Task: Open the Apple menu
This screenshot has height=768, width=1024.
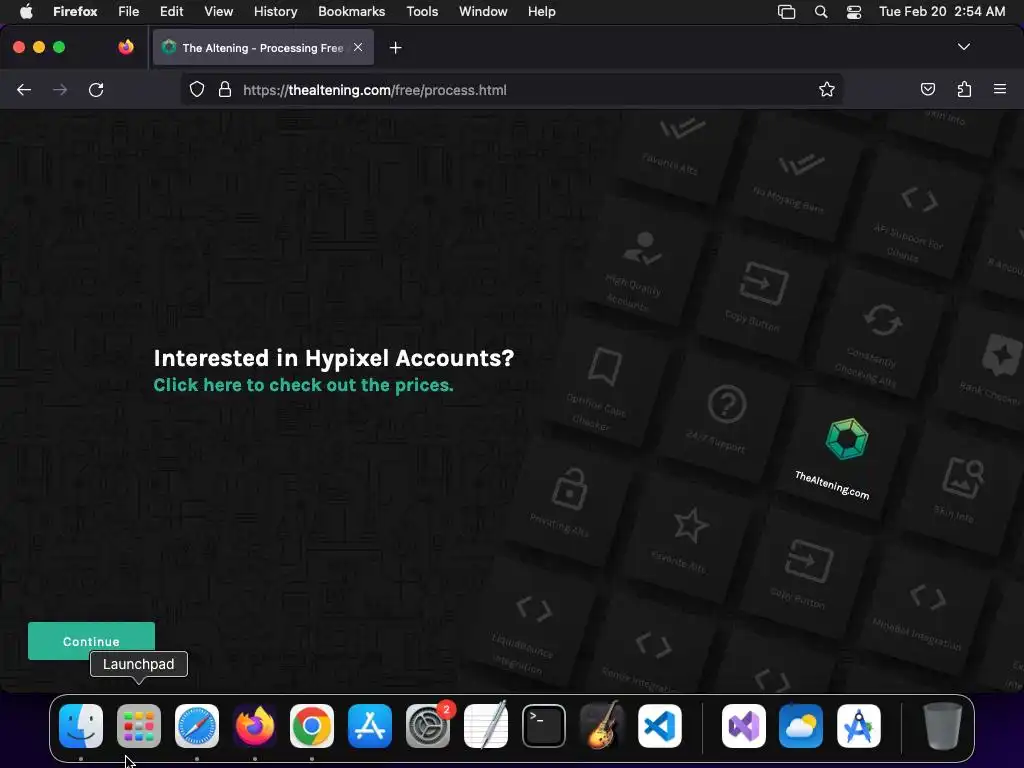Action: [x=26, y=12]
